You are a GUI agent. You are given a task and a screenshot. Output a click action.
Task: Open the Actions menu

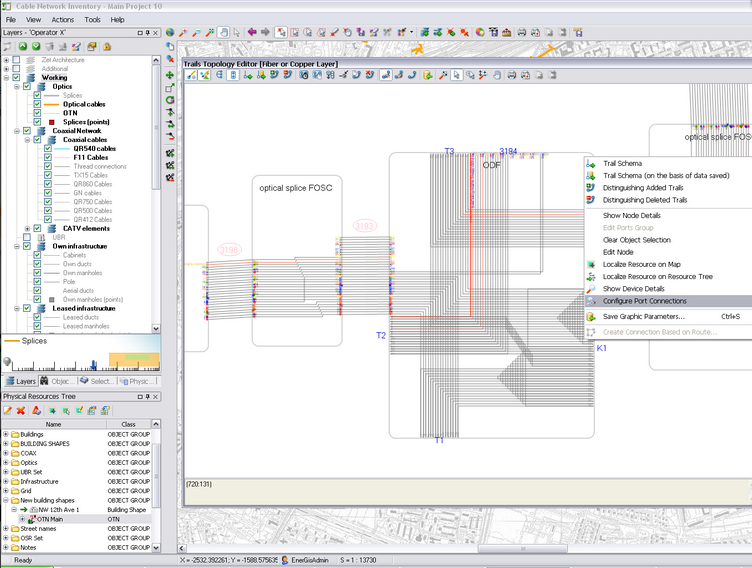pos(62,19)
